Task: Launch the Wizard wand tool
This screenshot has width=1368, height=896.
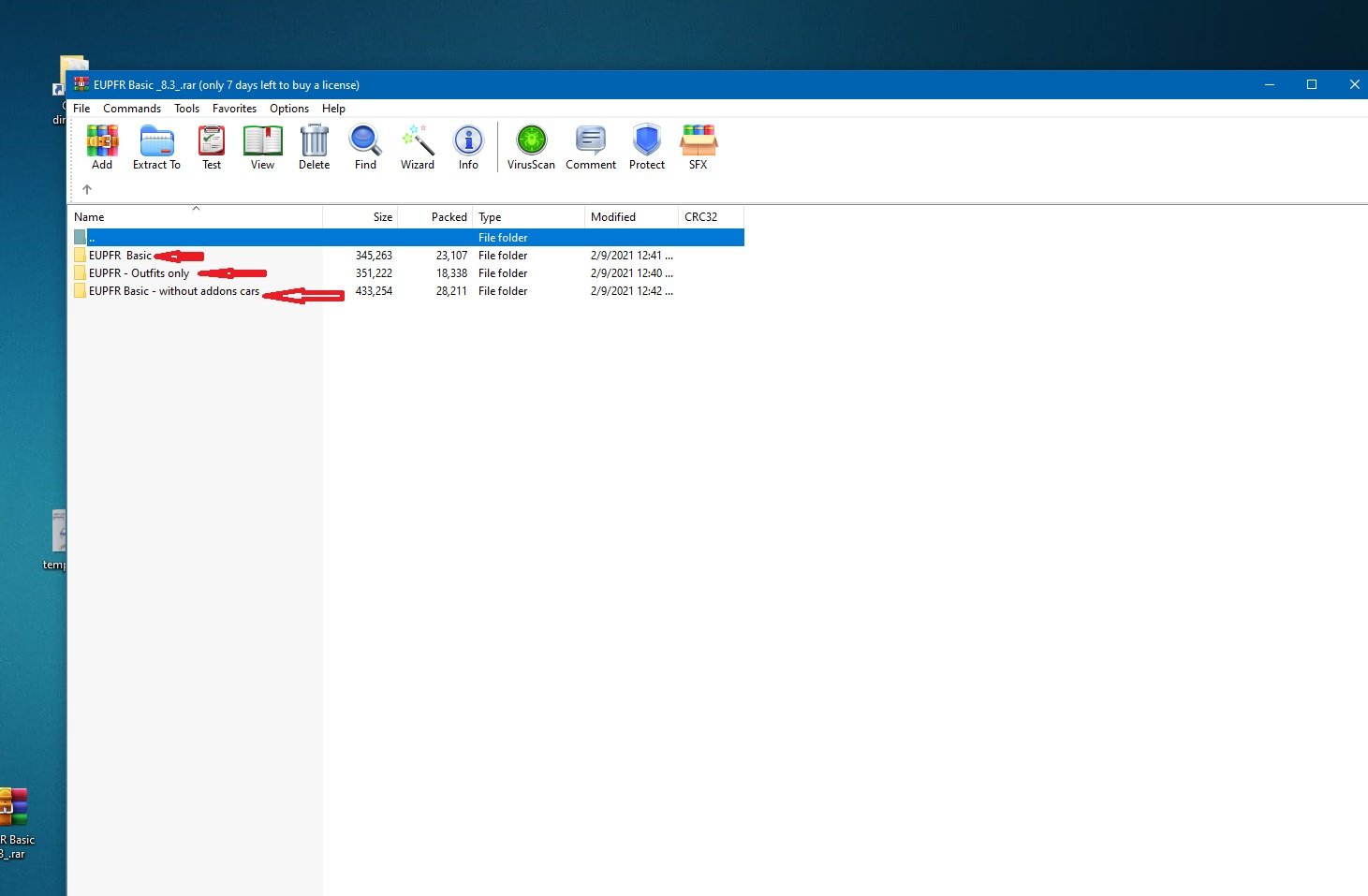Action: [417, 147]
